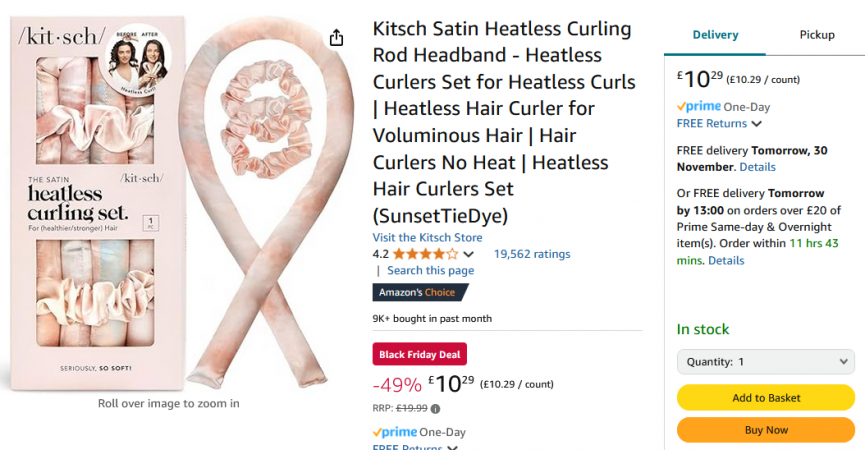Click the share icon above the product image
The width and height of the screenshot is (865, 450).
pos(336,38)
